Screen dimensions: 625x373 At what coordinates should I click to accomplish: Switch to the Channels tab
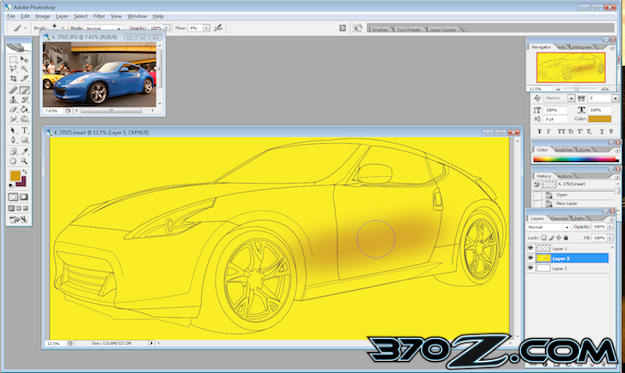tap(559, 218)
